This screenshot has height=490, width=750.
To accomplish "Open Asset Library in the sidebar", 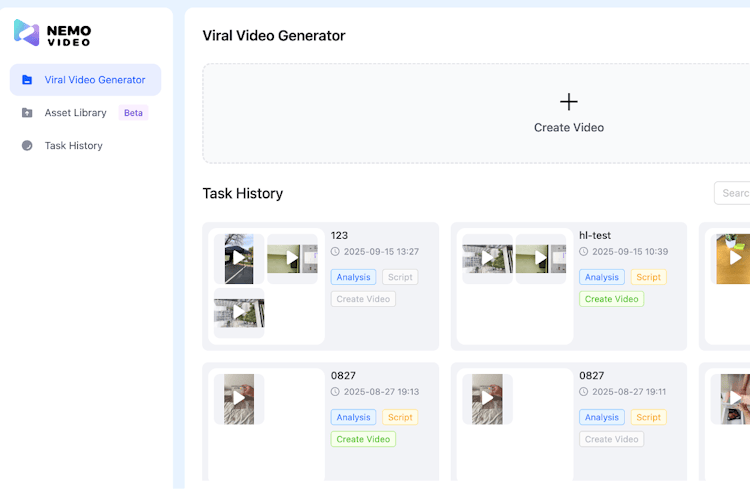I will click(x=76, y=113).
